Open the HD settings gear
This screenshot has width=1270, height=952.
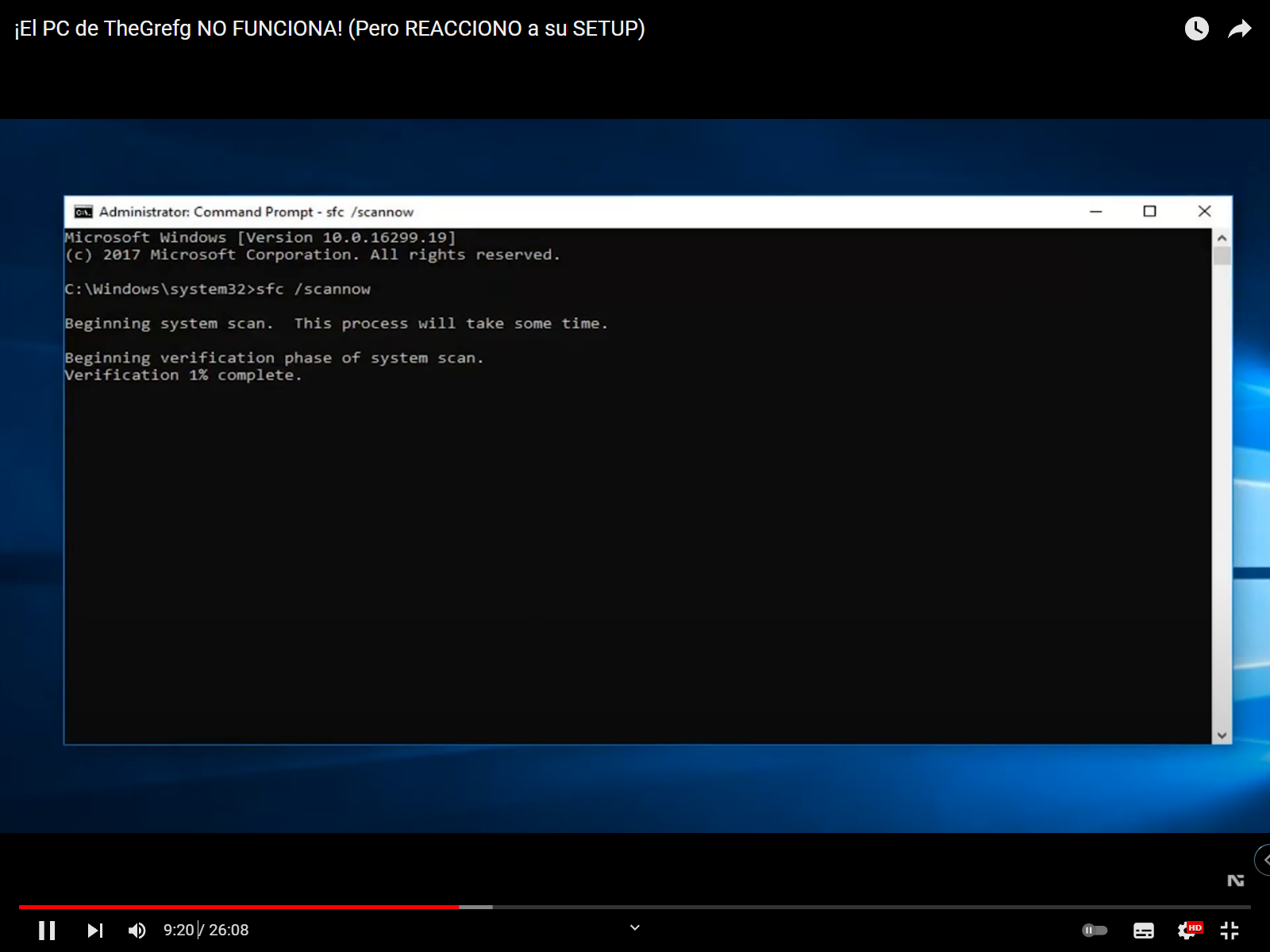[1188, 930]
